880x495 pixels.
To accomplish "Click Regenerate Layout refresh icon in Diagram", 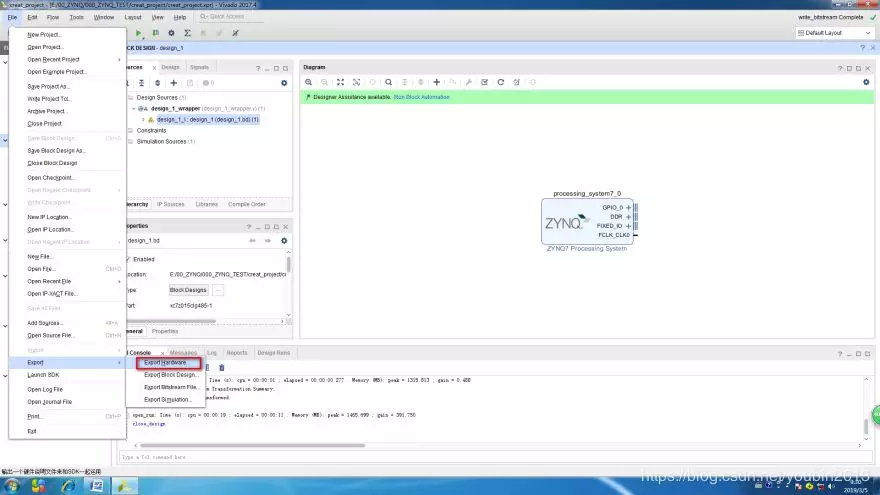I will click(x=501, y=82).
